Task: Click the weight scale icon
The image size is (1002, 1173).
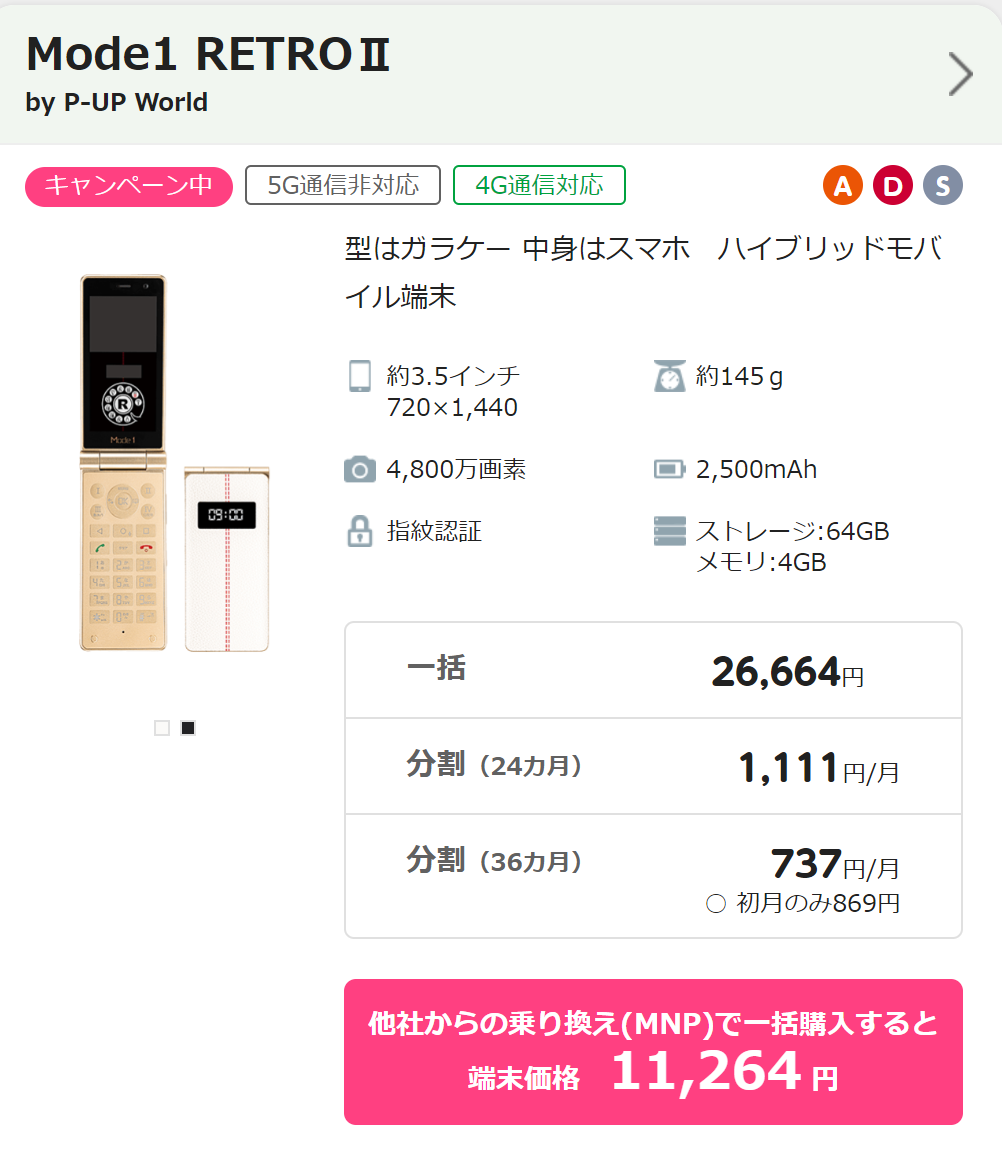Action: point(668,376)
